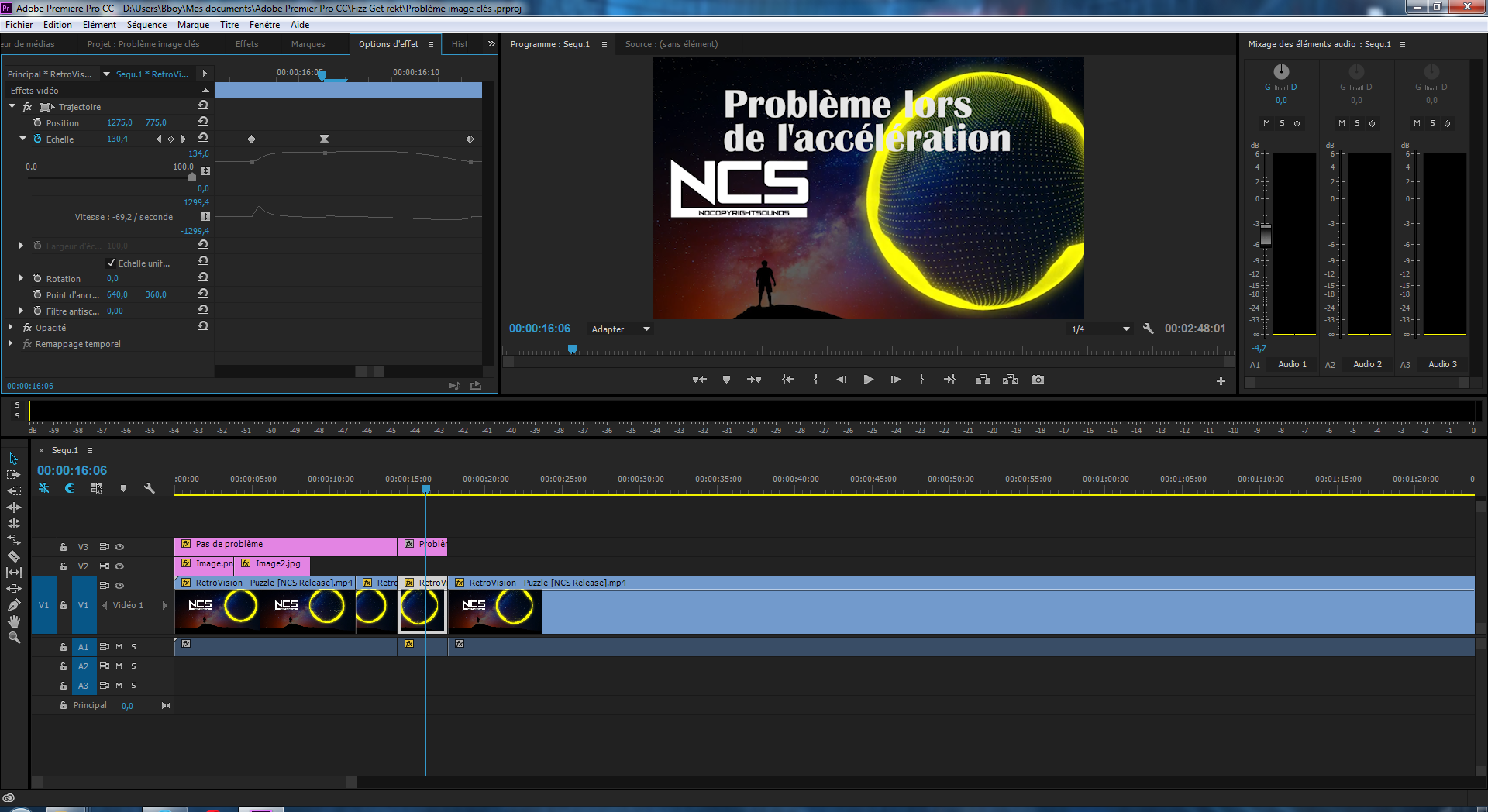Click the Lift button in Program monitor
This screenshot has width=1488, height=812.
coord(983,380)
